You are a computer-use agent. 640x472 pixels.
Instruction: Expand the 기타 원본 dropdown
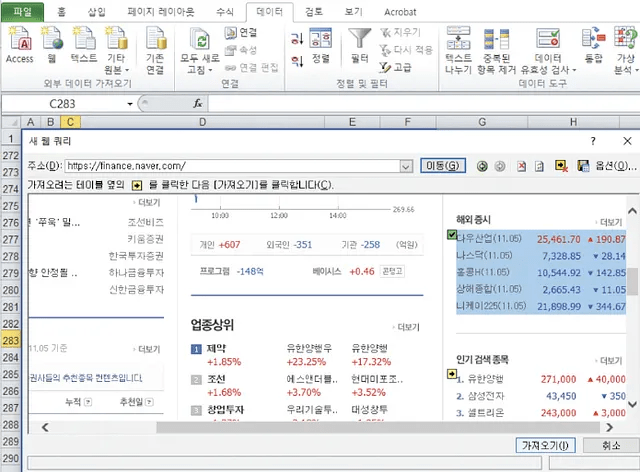[x=114, y=70]
